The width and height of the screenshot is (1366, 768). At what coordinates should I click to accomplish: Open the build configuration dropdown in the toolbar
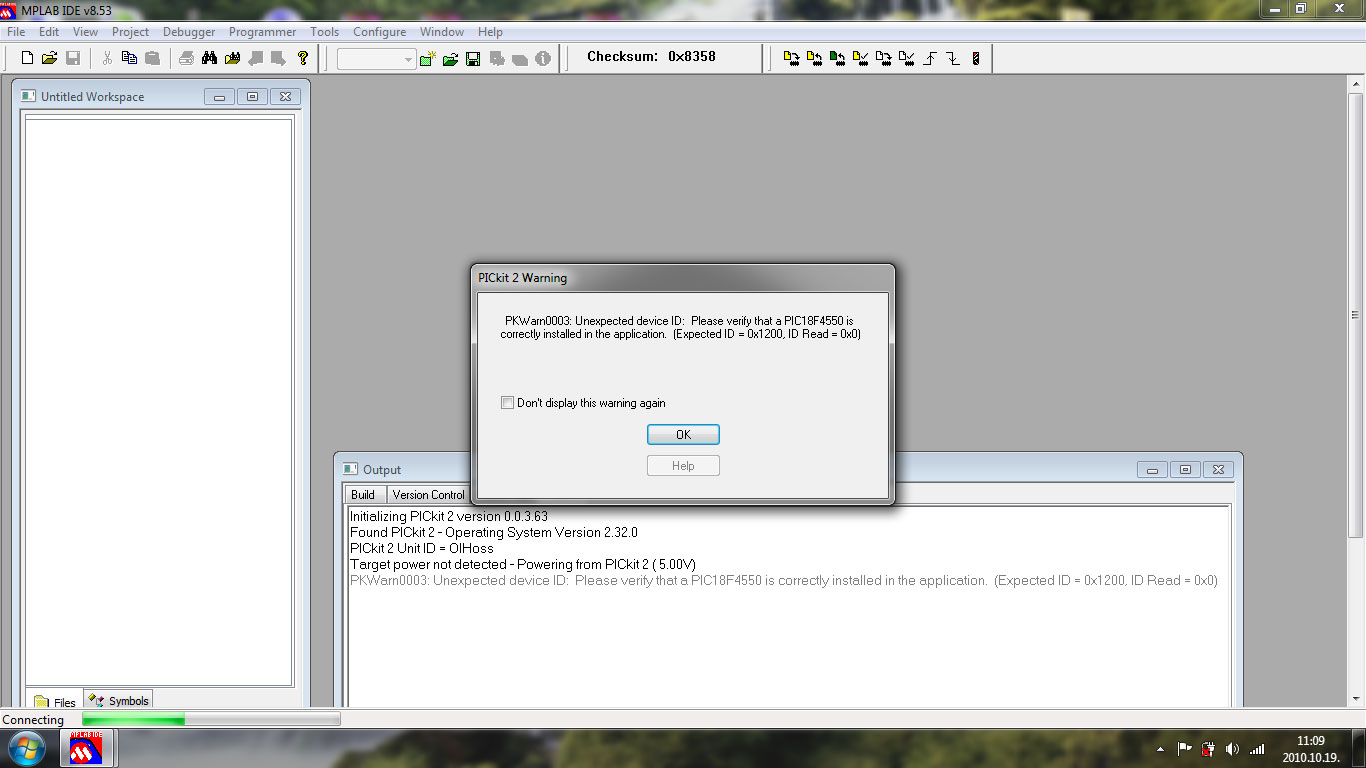coord(377,59)
